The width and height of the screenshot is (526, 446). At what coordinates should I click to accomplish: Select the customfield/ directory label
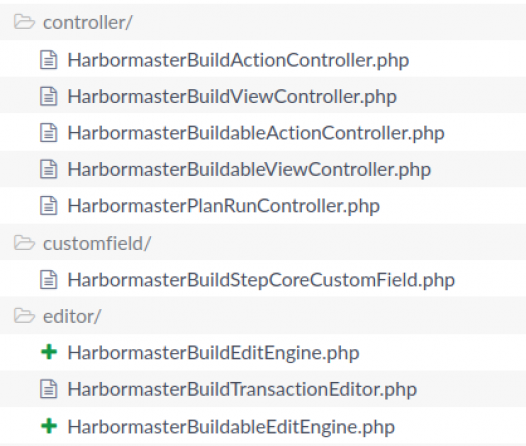click(97, 243)
